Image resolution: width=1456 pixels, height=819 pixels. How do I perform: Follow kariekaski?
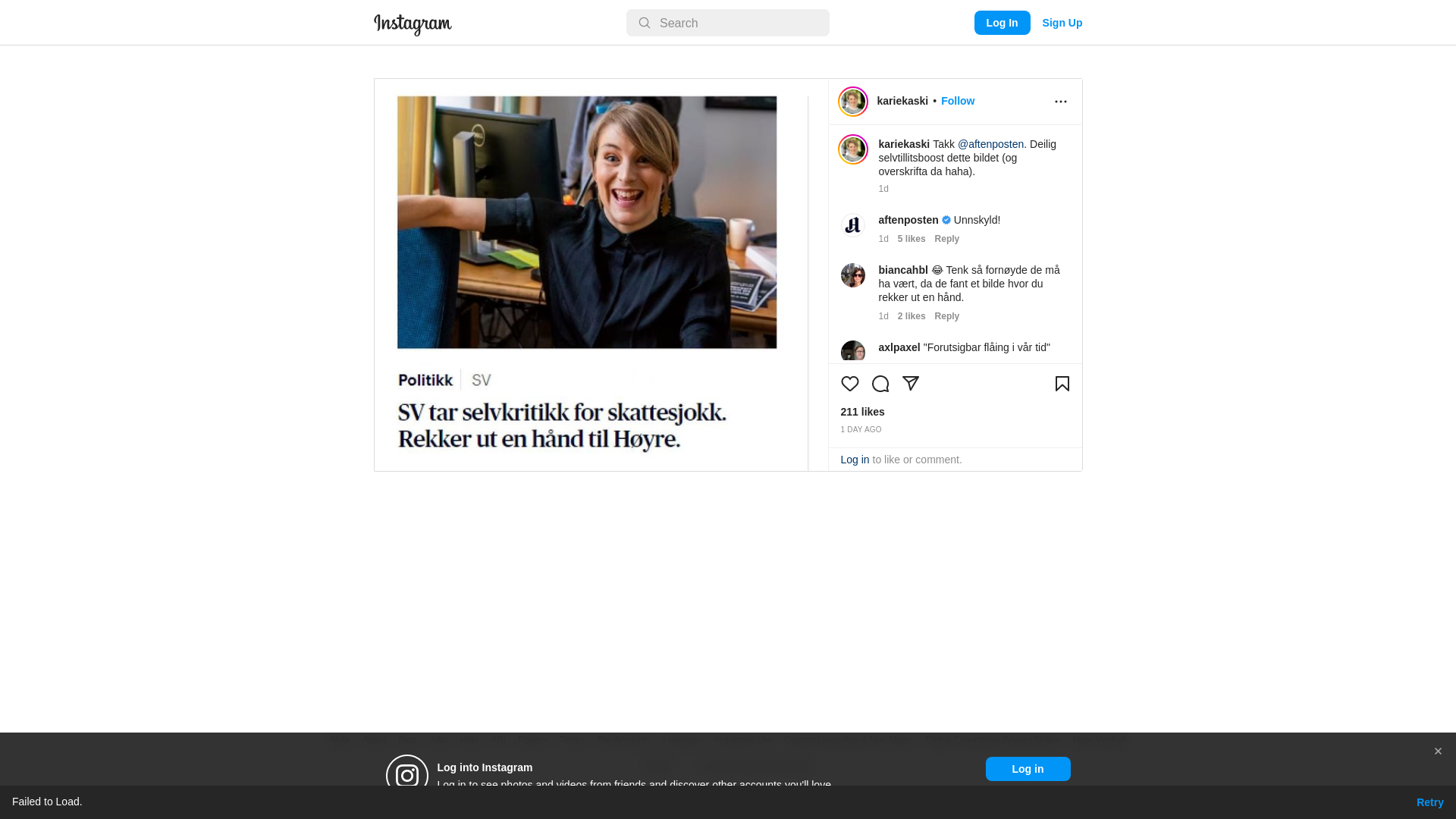[957, 101]
